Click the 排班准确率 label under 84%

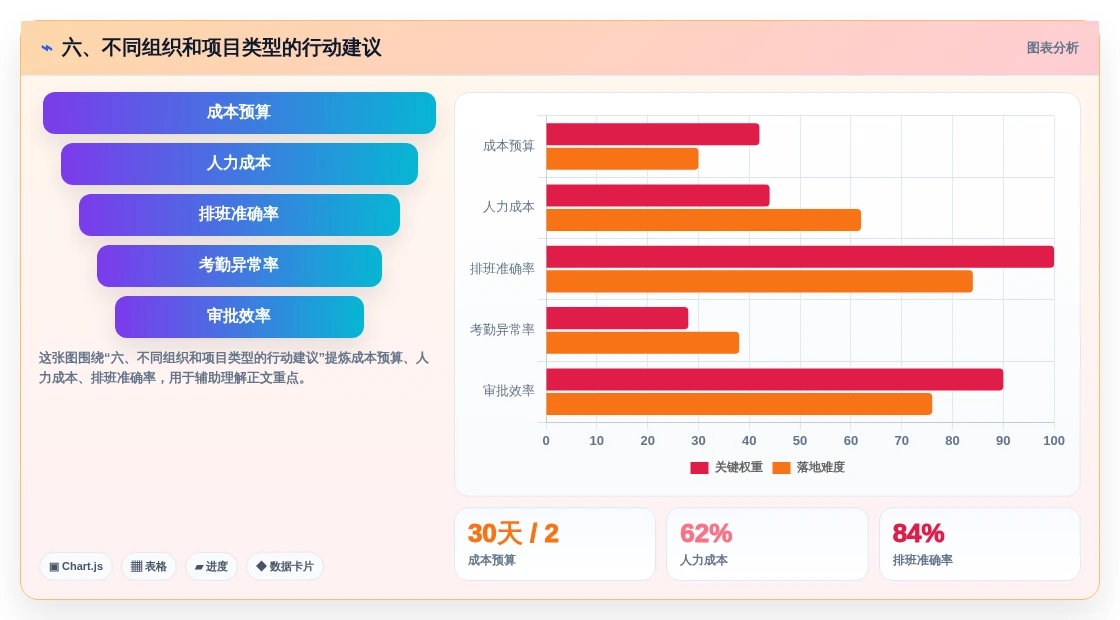click(922, 561)
